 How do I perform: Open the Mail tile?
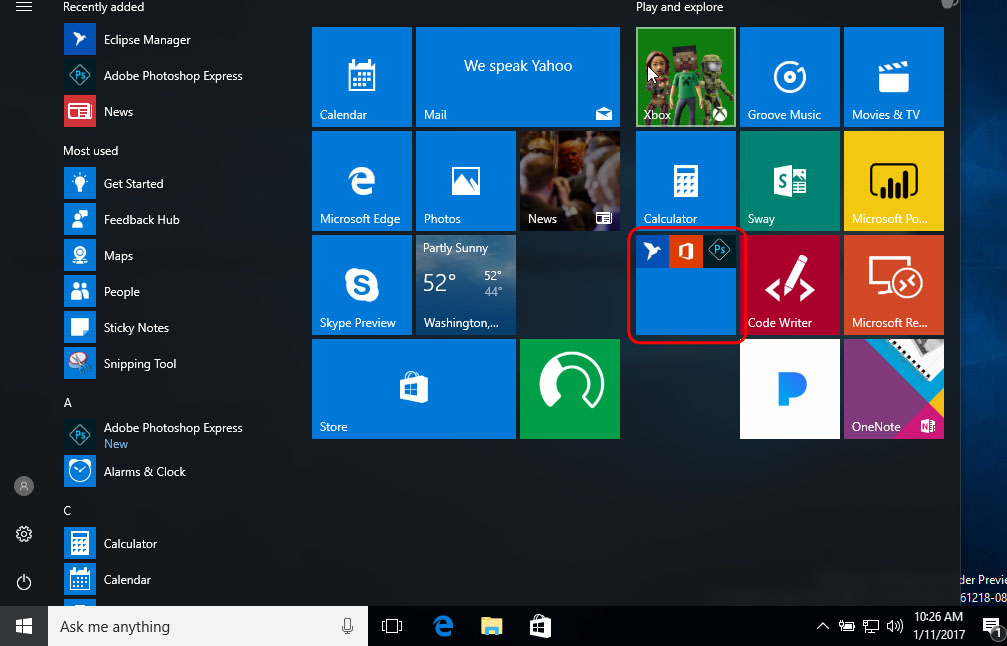(x=518, y=77)
